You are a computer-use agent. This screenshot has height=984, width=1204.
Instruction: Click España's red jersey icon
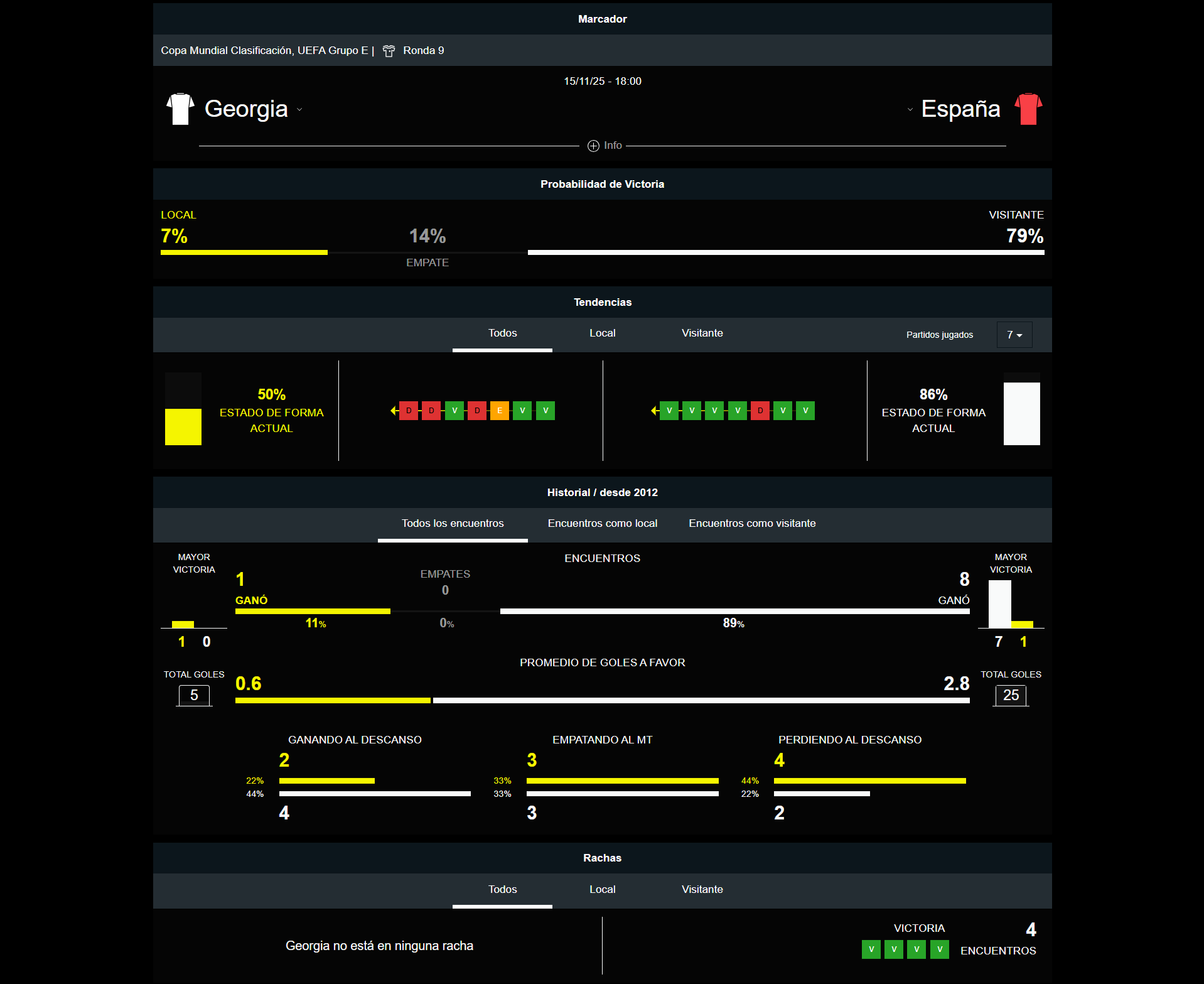(x=1028, y=109)
